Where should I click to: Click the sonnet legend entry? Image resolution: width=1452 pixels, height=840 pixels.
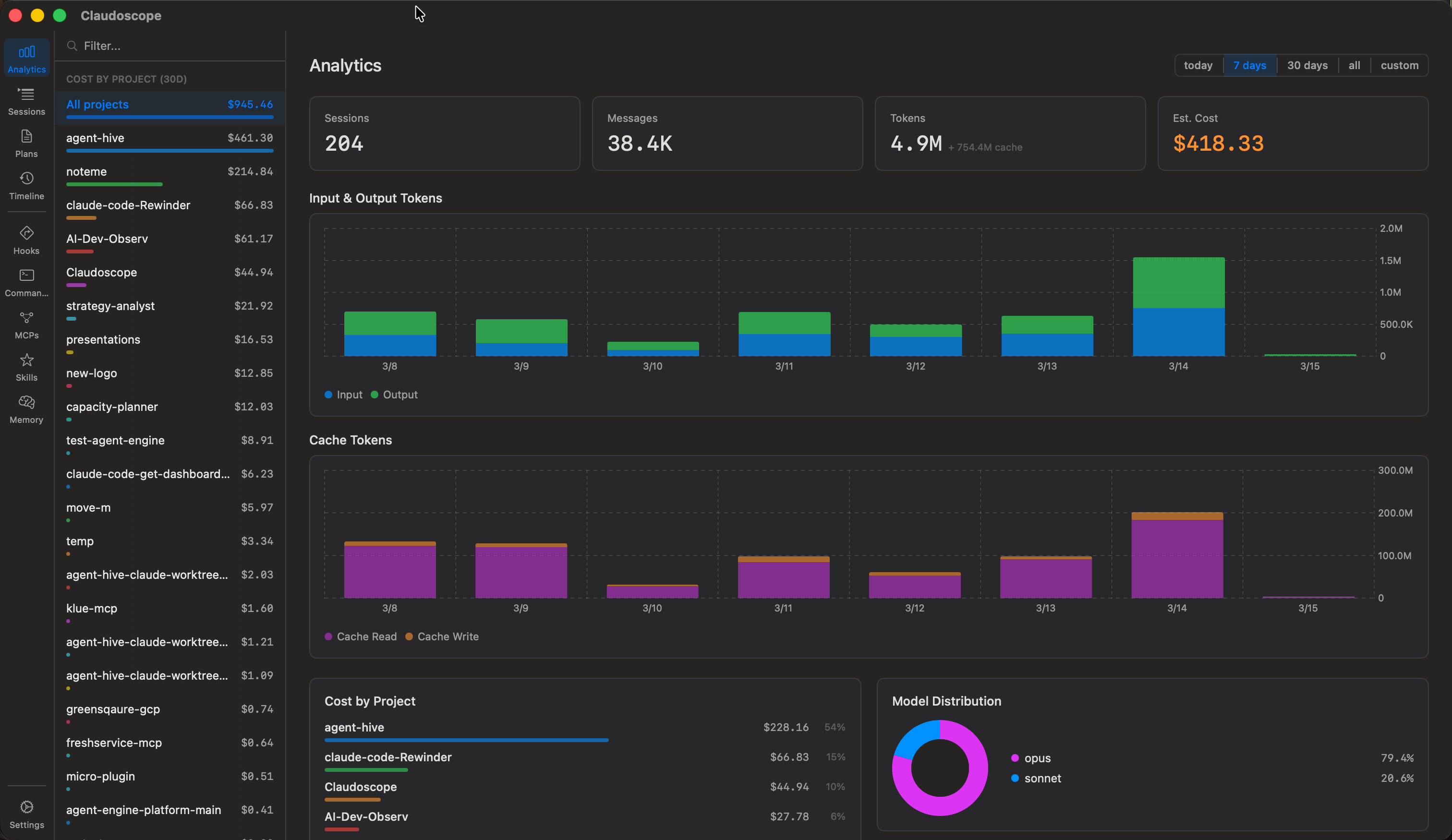1036,779
